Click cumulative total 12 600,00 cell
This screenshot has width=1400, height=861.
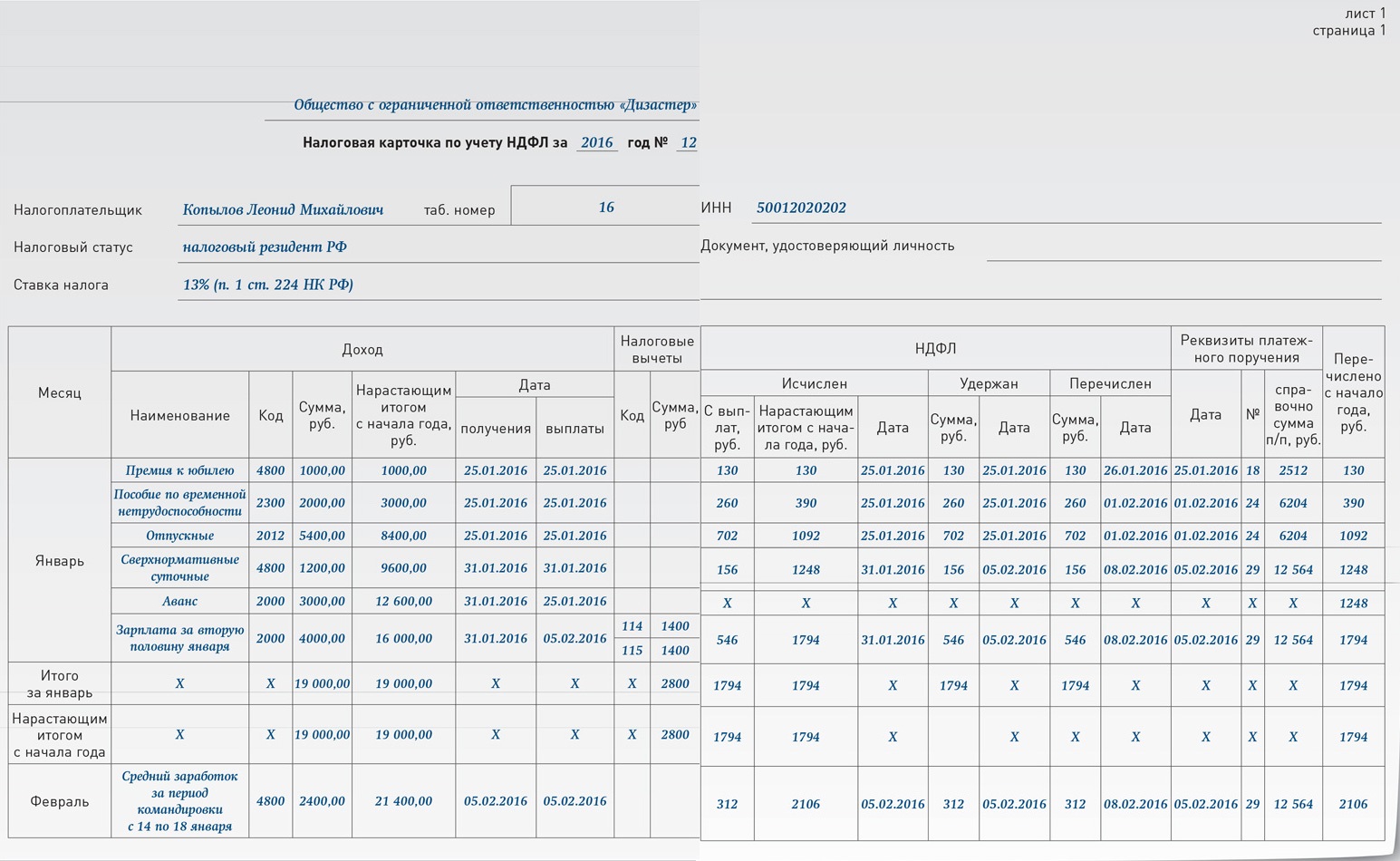pos(403,601)
